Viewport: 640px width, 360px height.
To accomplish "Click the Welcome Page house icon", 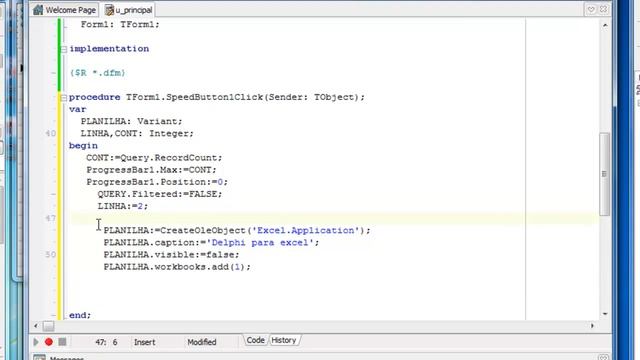I will pyautogui.click(x=38, y=10).
